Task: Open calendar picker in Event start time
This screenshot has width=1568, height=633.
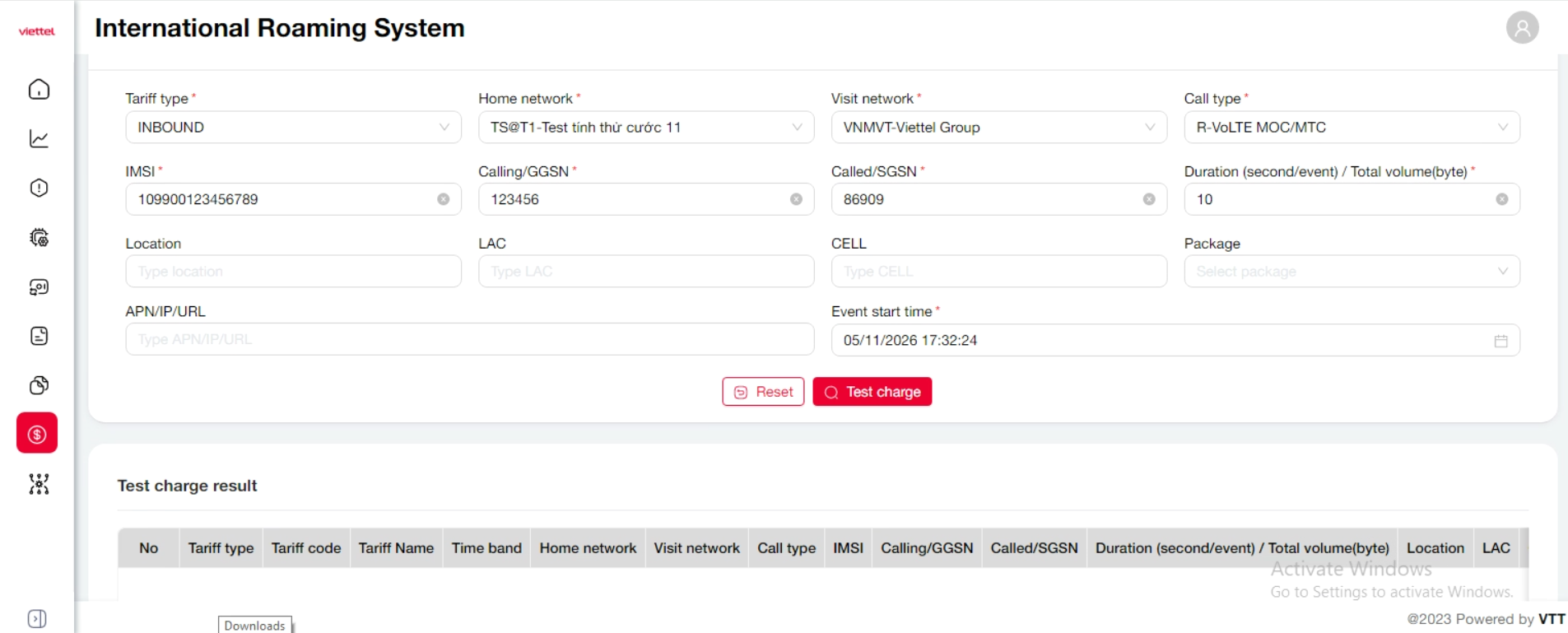Action: click(1501, 341)
